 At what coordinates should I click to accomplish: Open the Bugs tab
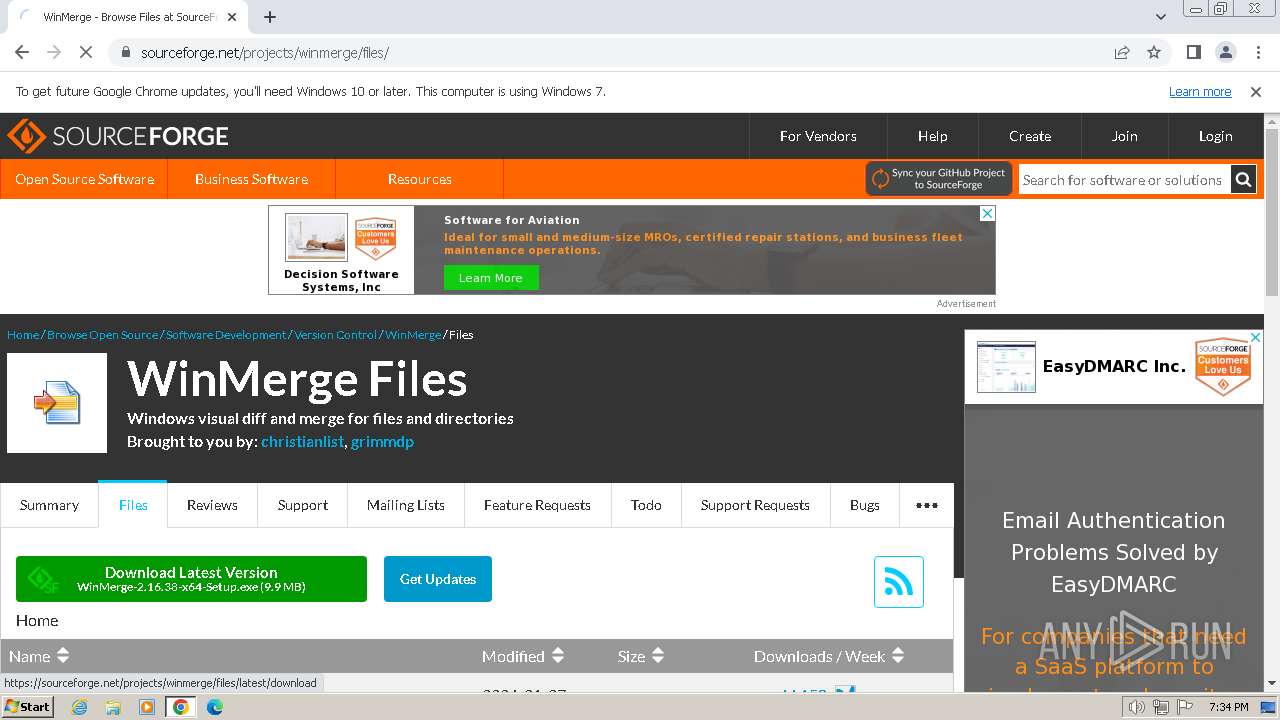point(865,505)
